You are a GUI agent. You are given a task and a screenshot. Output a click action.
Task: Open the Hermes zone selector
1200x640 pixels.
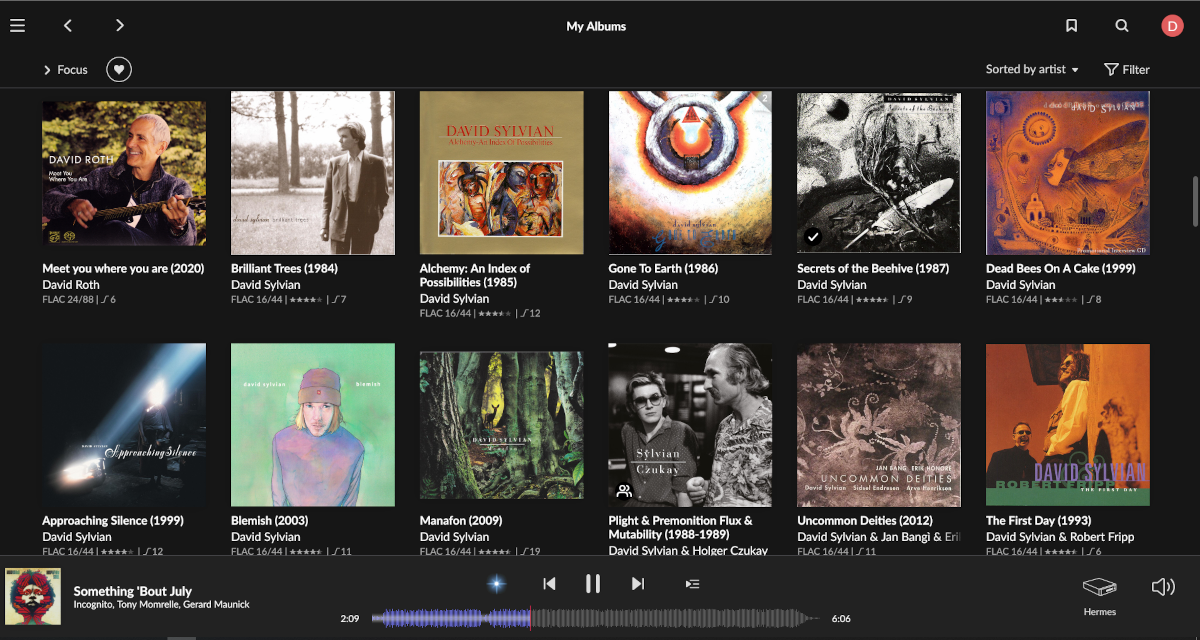1099,596
